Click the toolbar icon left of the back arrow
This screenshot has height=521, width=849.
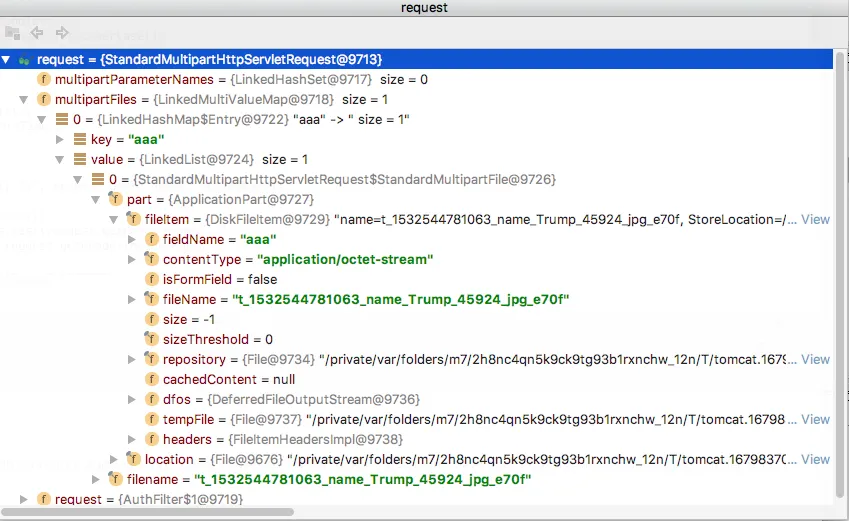pos(12,32)
